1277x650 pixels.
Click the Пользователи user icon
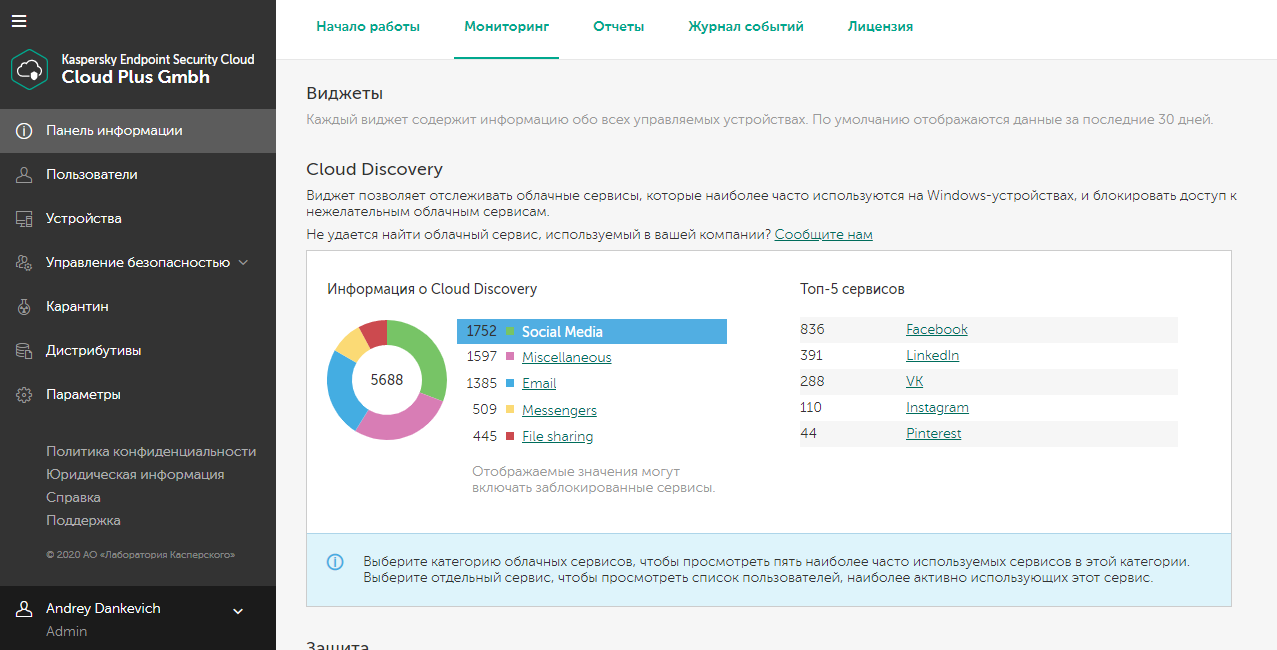tap(24, 175)
